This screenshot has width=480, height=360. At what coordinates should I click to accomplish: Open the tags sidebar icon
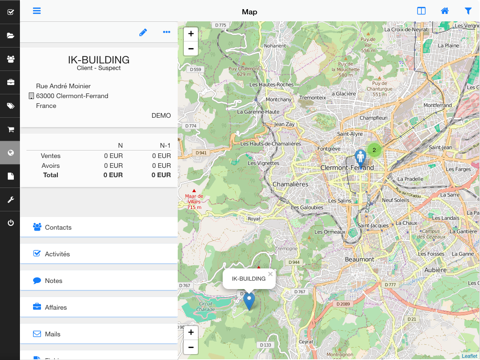[x=11, y=106]
